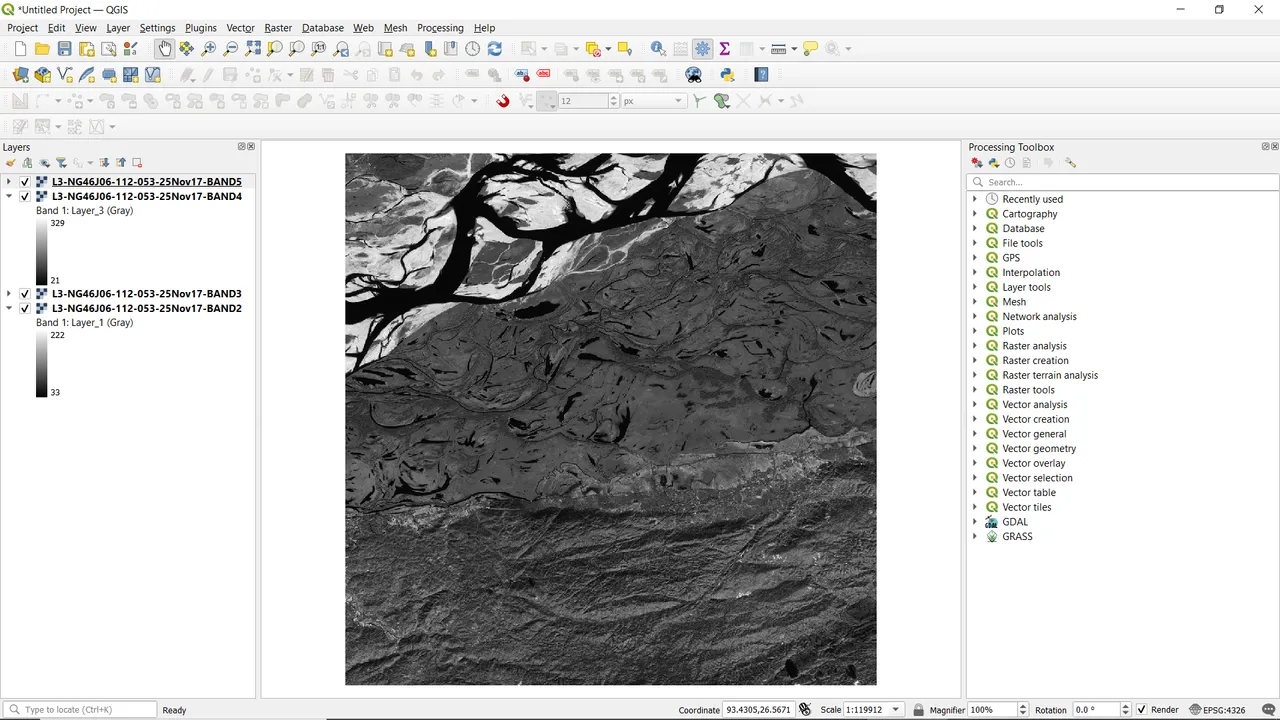Click Map Tips yellow speech bubble icon

[811, 48]
